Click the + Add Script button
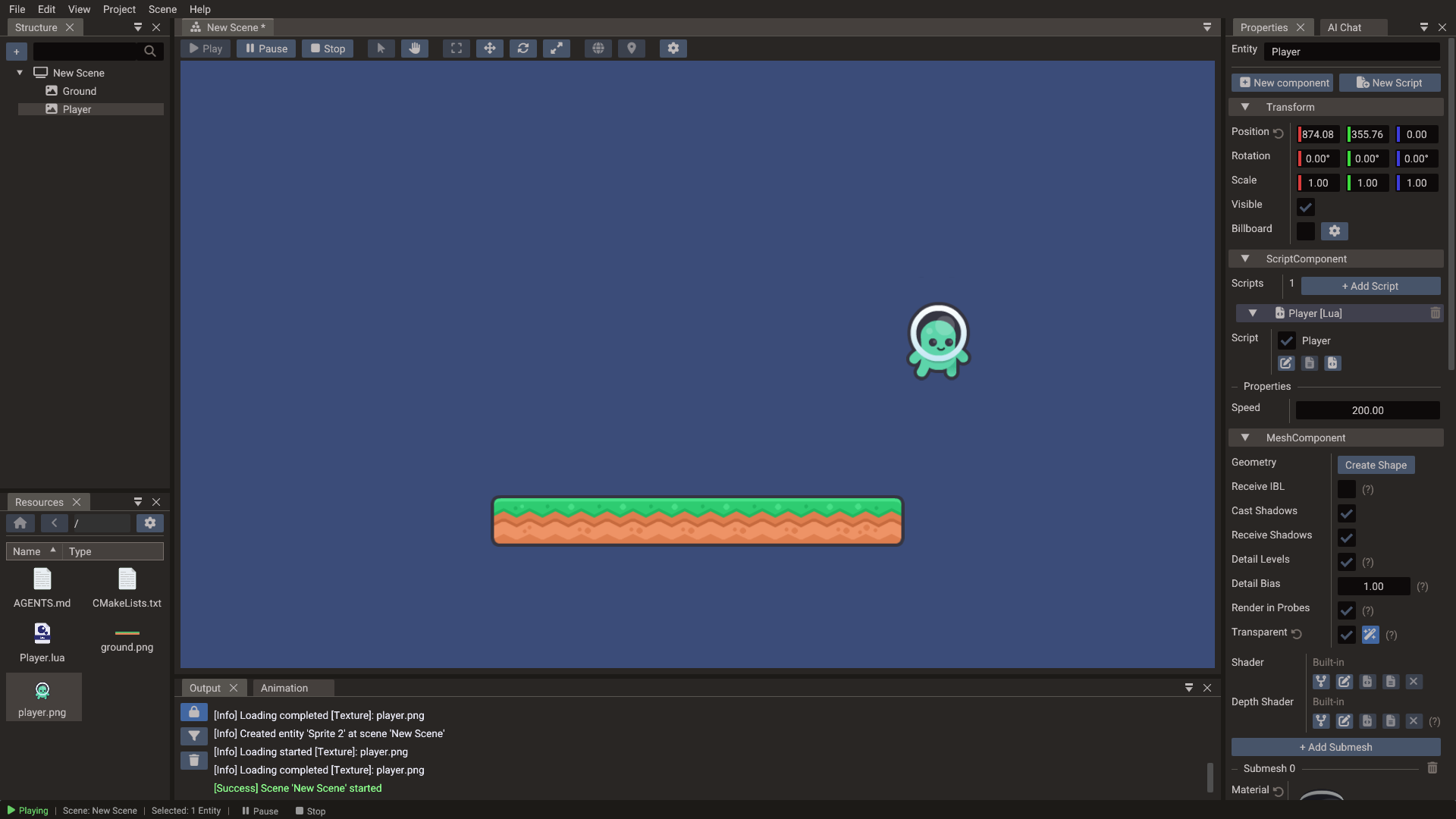Screen dimensions: 1456x819 click(x=1370, y=286)
